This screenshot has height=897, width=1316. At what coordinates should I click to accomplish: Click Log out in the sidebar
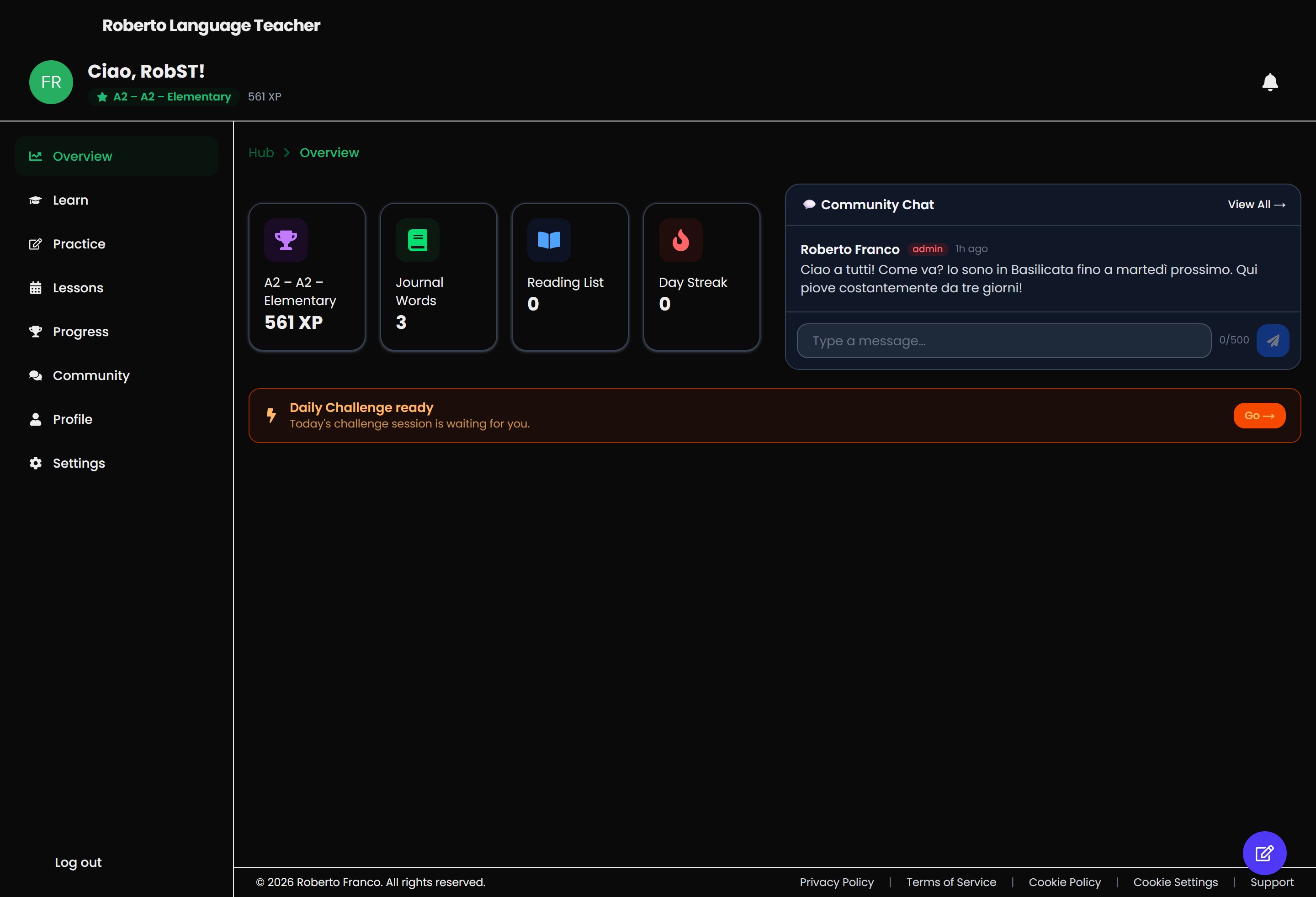pos(78,862)
